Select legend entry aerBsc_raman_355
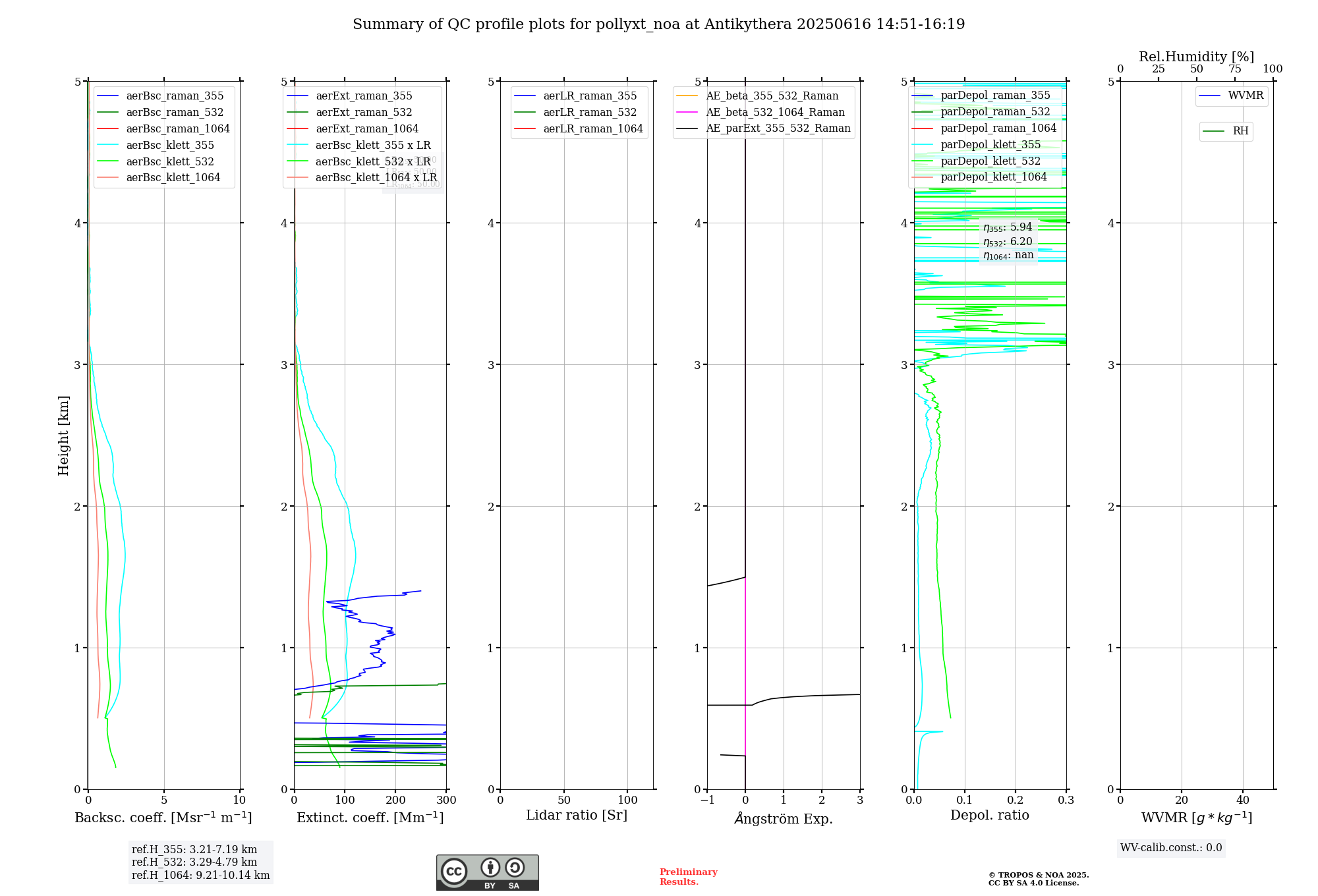Image resolution: width=1318 pixels, height=896 pixels. click(161, 96)
